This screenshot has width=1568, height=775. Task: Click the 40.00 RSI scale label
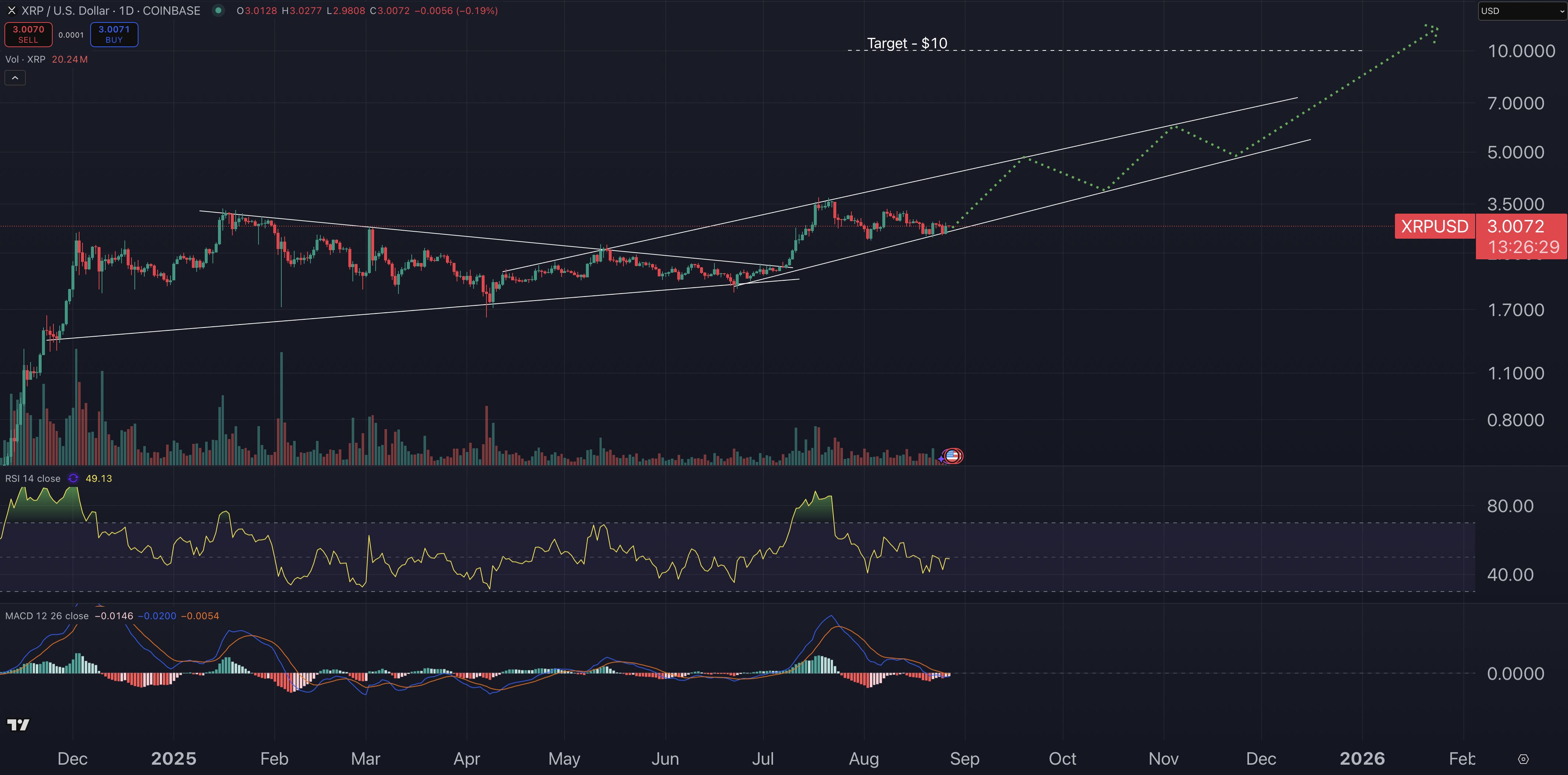(x=1510, y=574)
